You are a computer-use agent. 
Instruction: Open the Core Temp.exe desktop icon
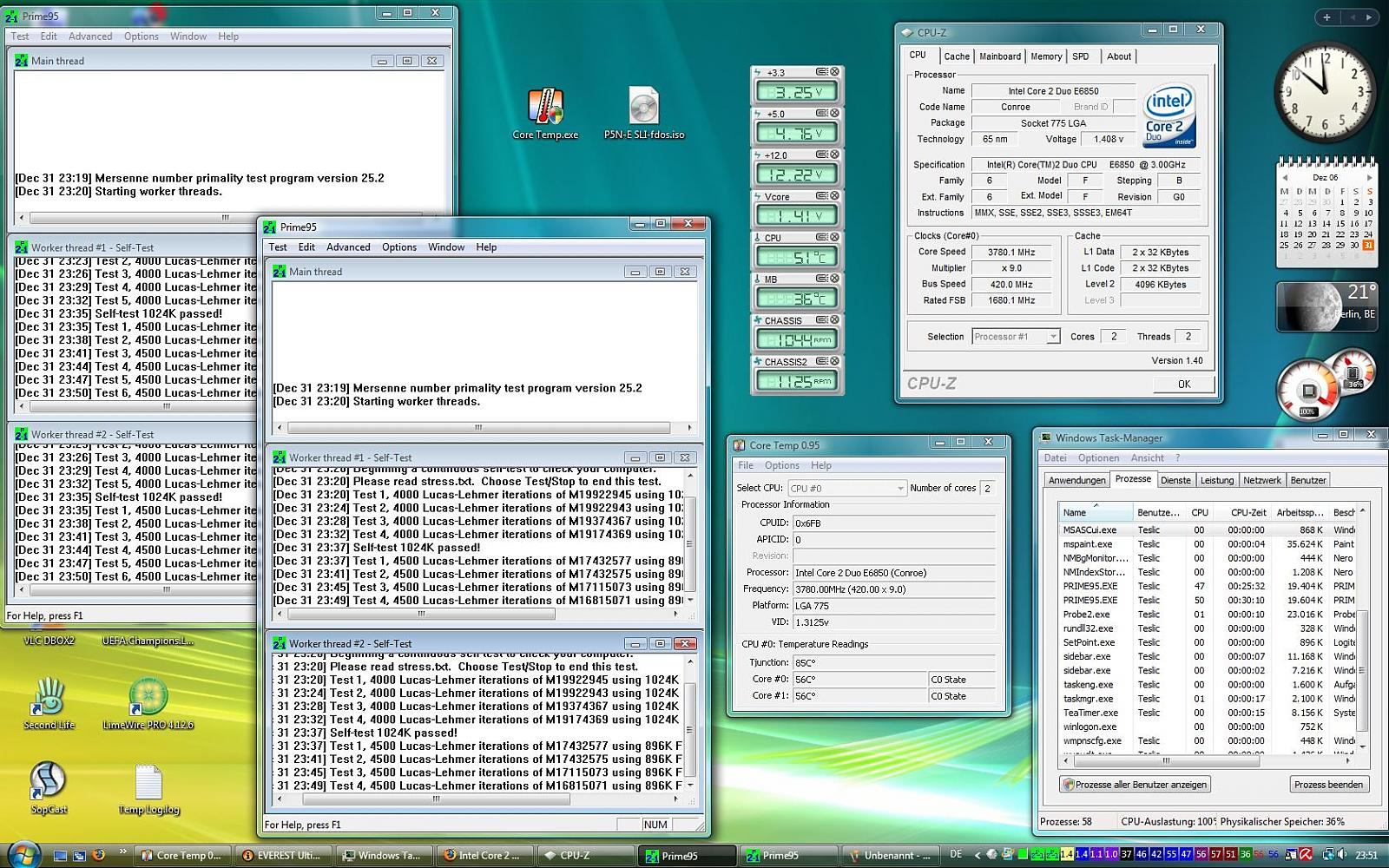[x=545, y=114]
